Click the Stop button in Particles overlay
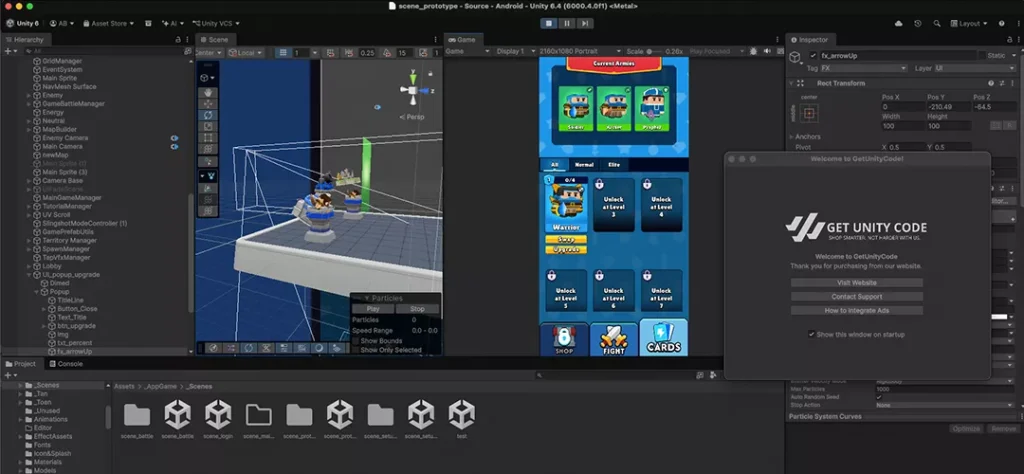The image size is (1024, 474). (x=417, y=309)
